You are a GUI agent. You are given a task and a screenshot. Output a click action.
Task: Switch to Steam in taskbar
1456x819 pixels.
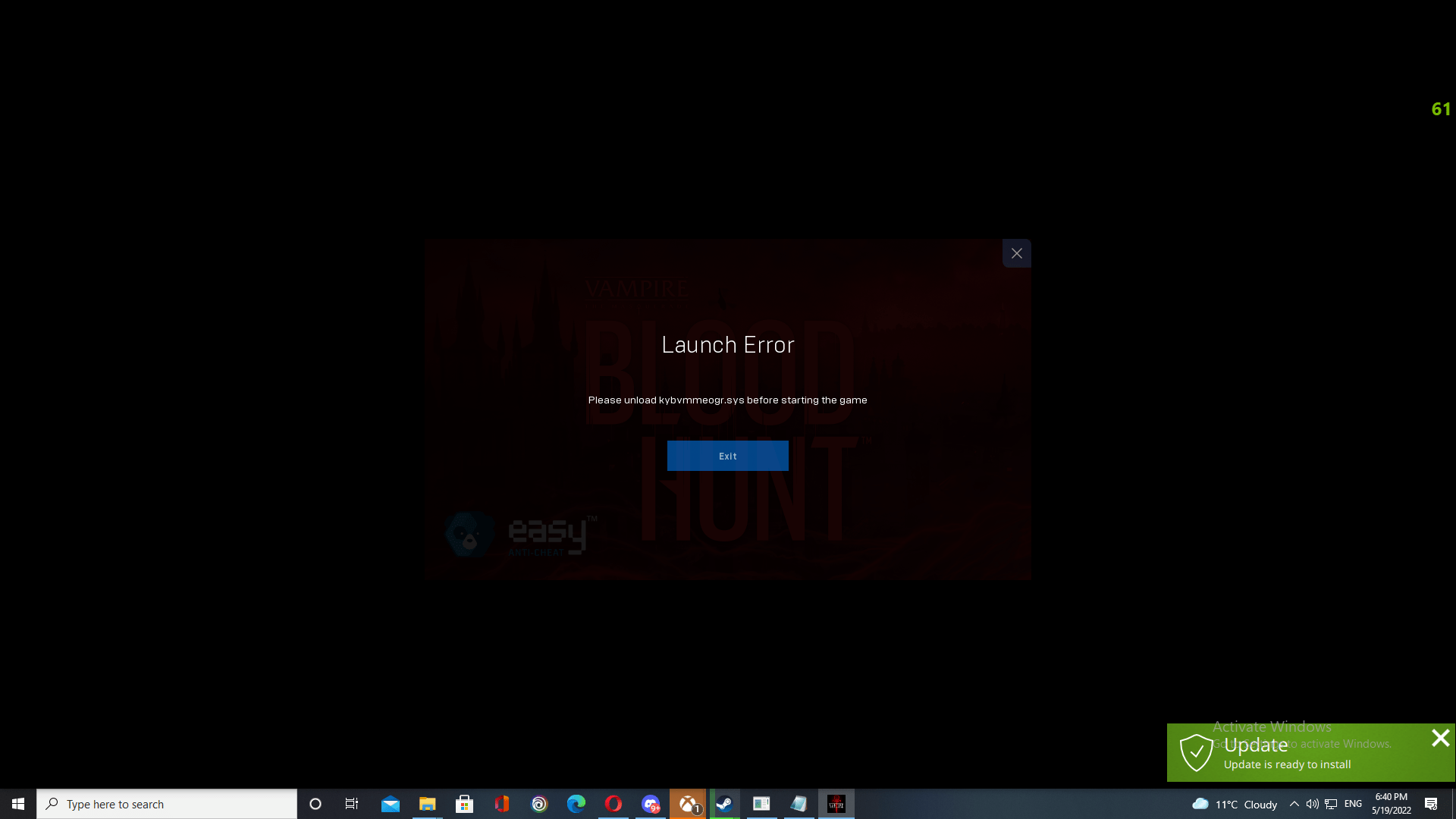(724, 804)
